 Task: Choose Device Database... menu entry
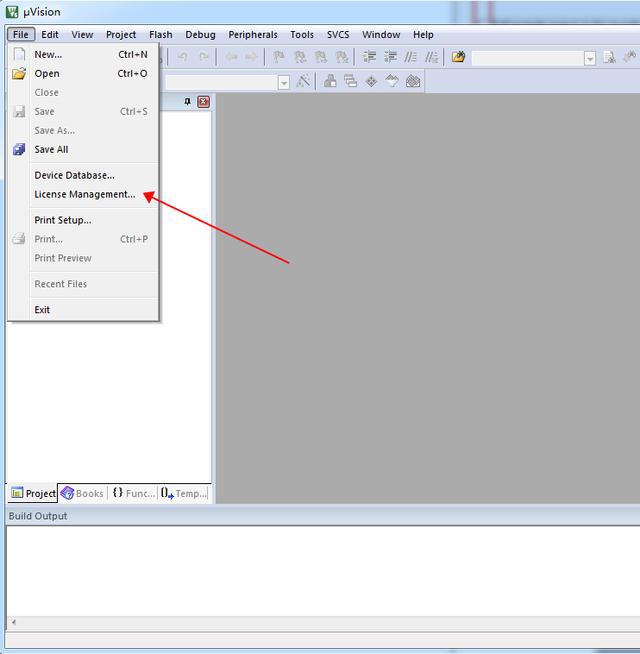(74, 175)
